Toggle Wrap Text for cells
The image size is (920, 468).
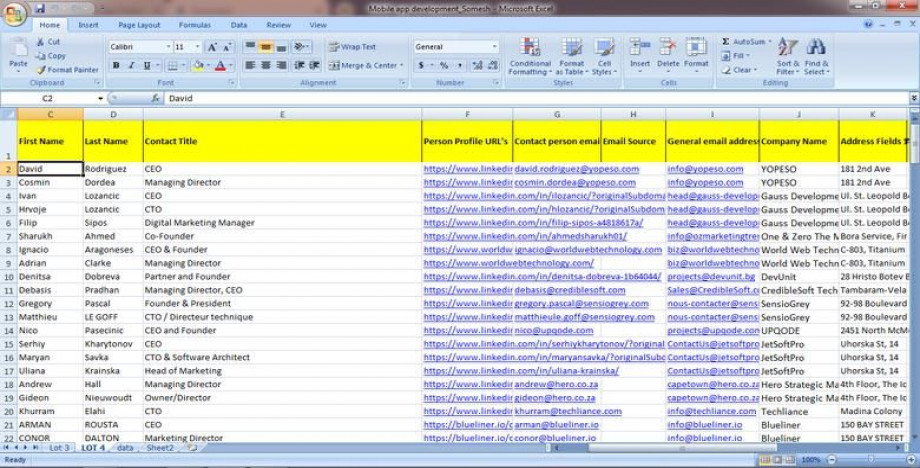coord(352,46)
